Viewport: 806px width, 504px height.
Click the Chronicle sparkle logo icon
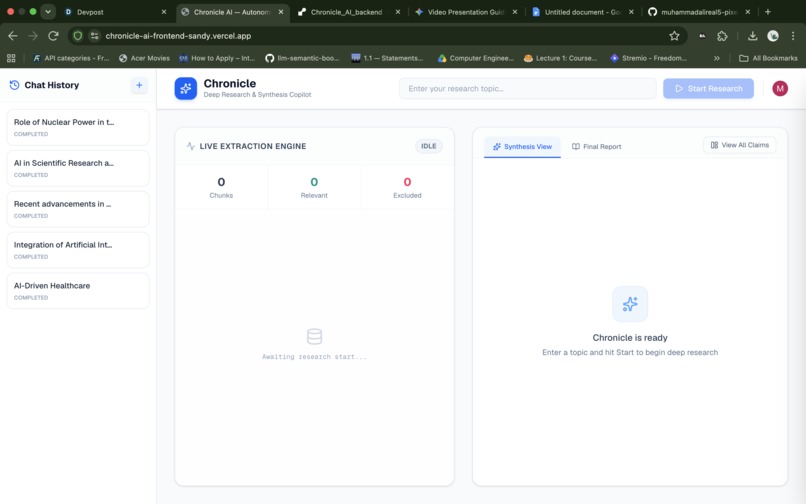click(186, 88)
